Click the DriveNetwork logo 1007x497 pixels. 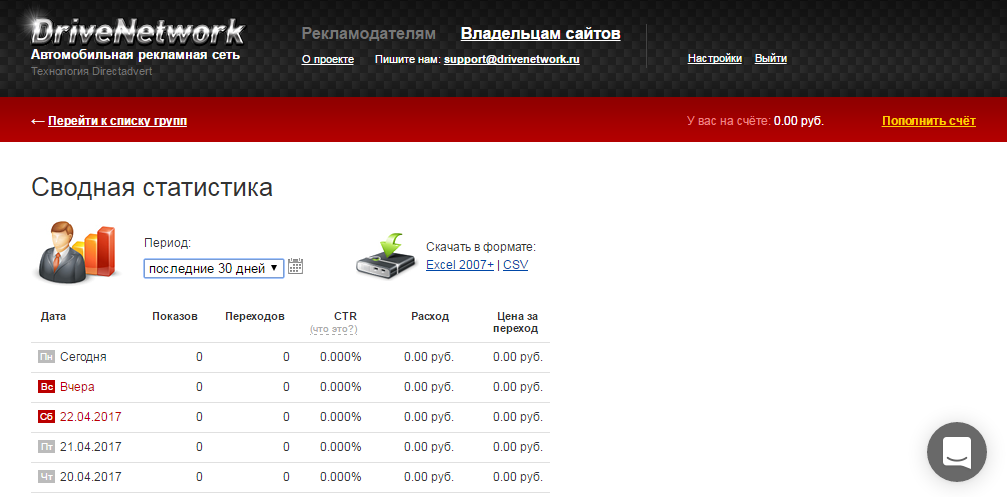(x=137, y=30)
